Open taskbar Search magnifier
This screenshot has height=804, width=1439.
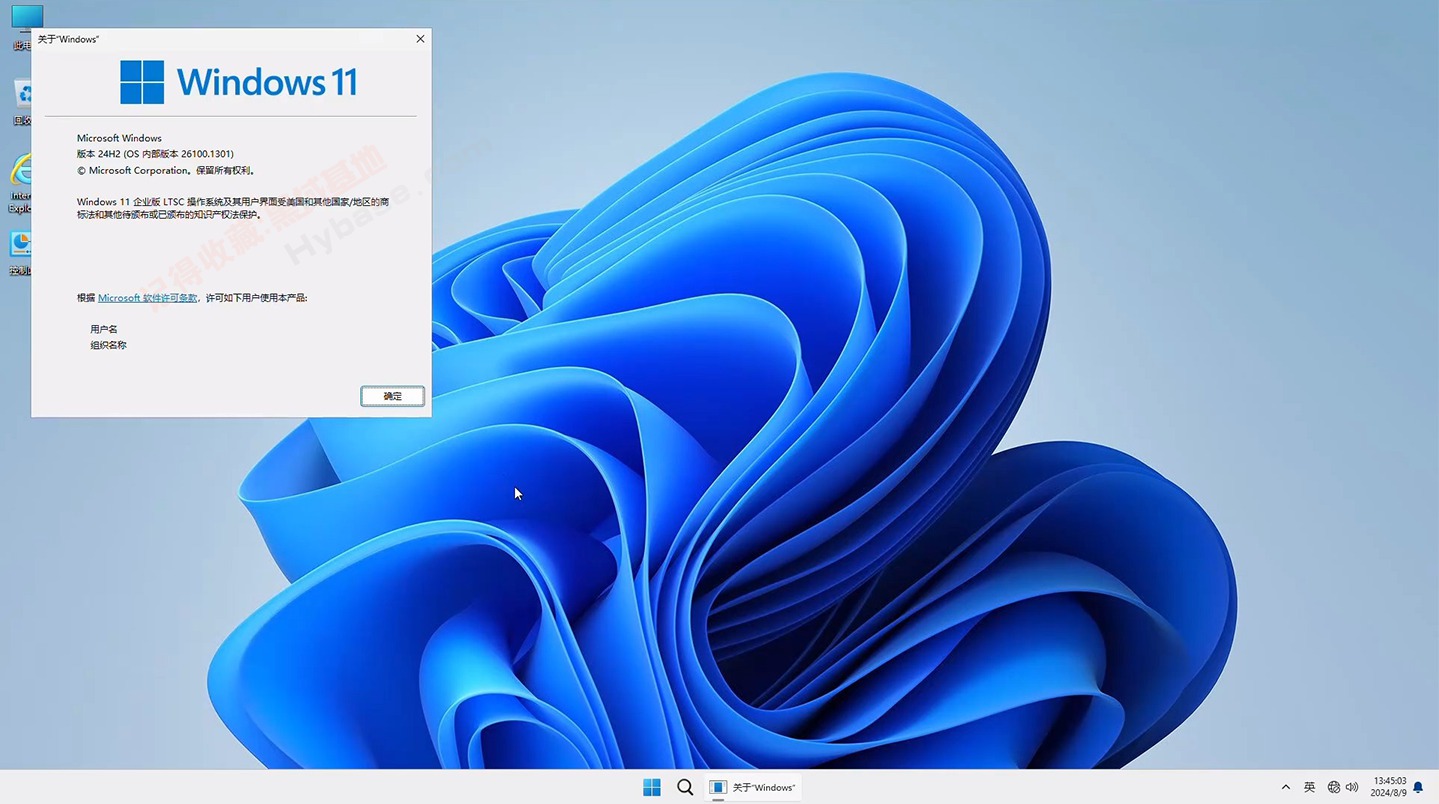coord(685,787)
